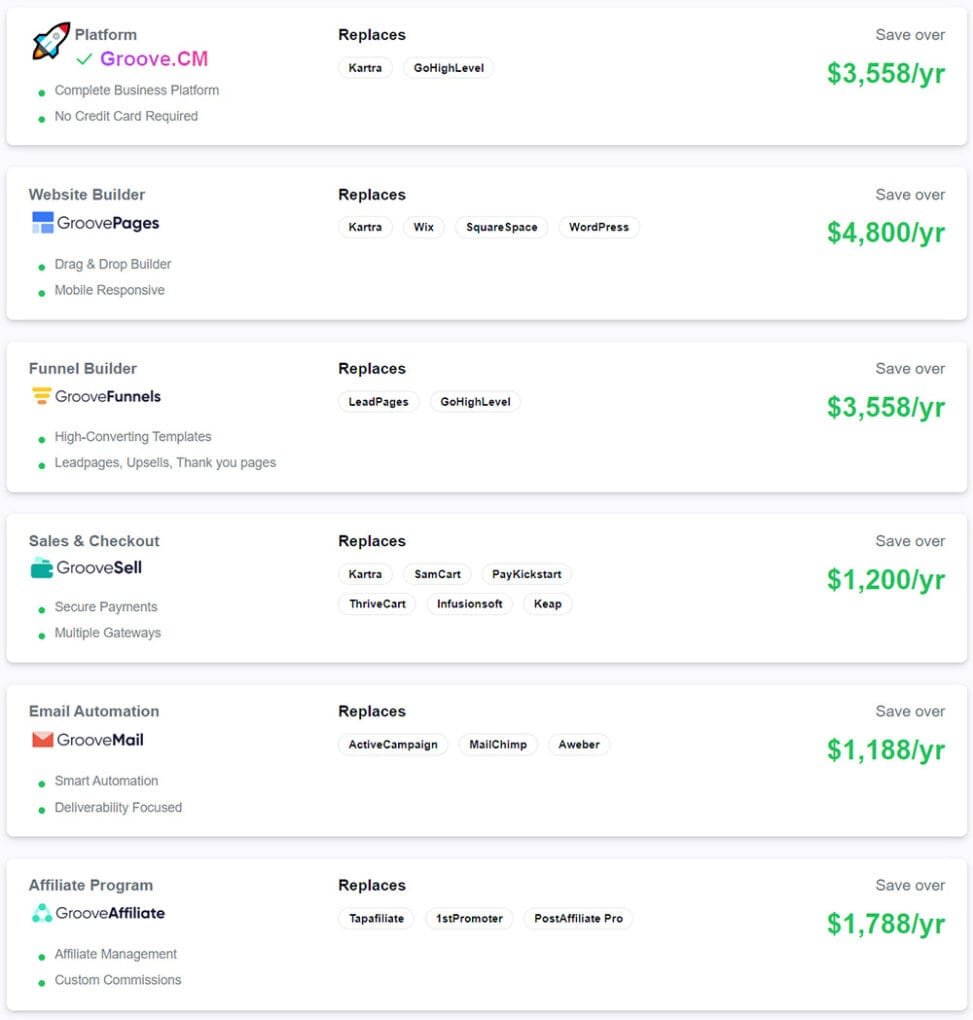Select the SquareSpace replaces tag

501,227
